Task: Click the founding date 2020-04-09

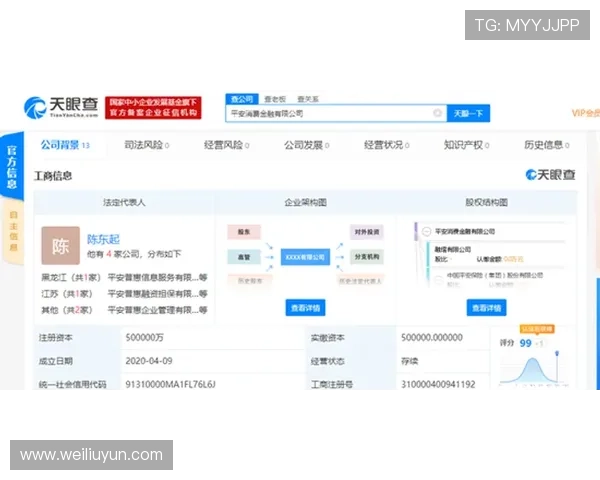Action: (149, 361)
